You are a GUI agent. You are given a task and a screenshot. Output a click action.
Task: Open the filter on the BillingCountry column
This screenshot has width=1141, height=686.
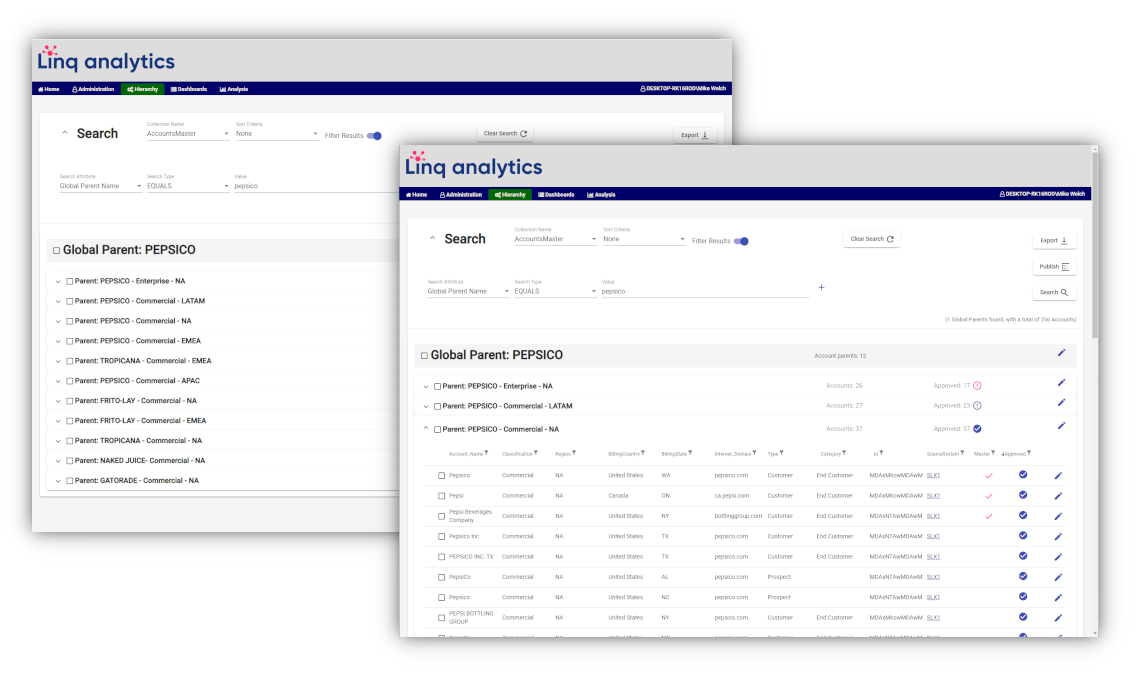pyautogui.click(x=645, y=453)
